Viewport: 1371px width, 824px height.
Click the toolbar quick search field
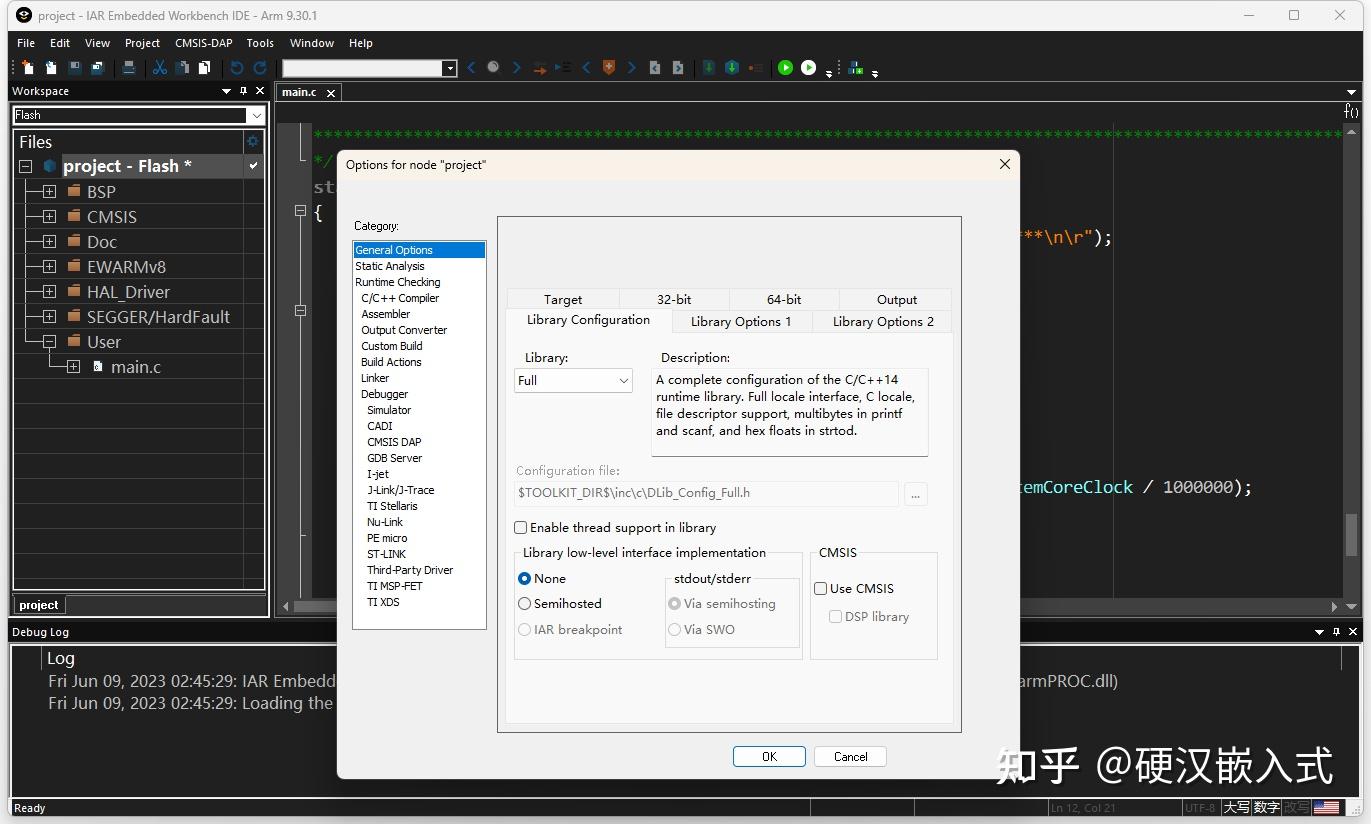(x=362, y=68)
